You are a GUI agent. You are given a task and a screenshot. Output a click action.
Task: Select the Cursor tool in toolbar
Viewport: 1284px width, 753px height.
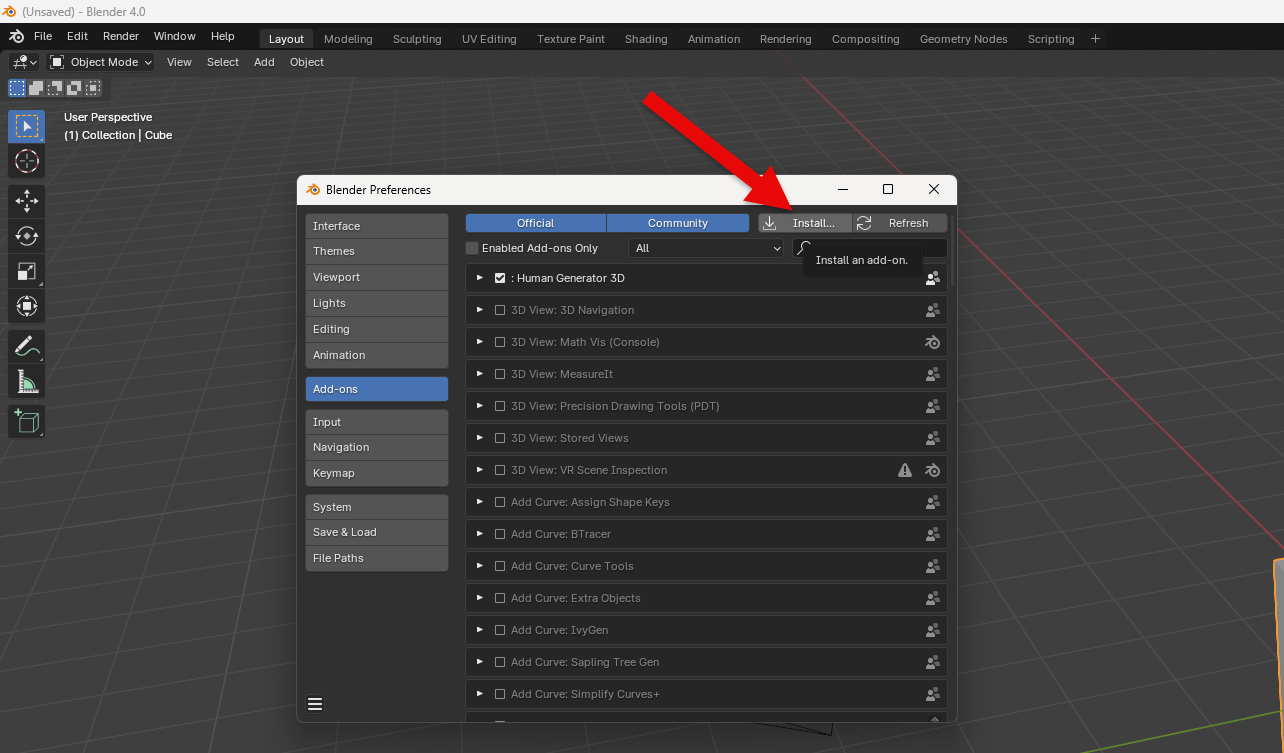pos(27,160)
